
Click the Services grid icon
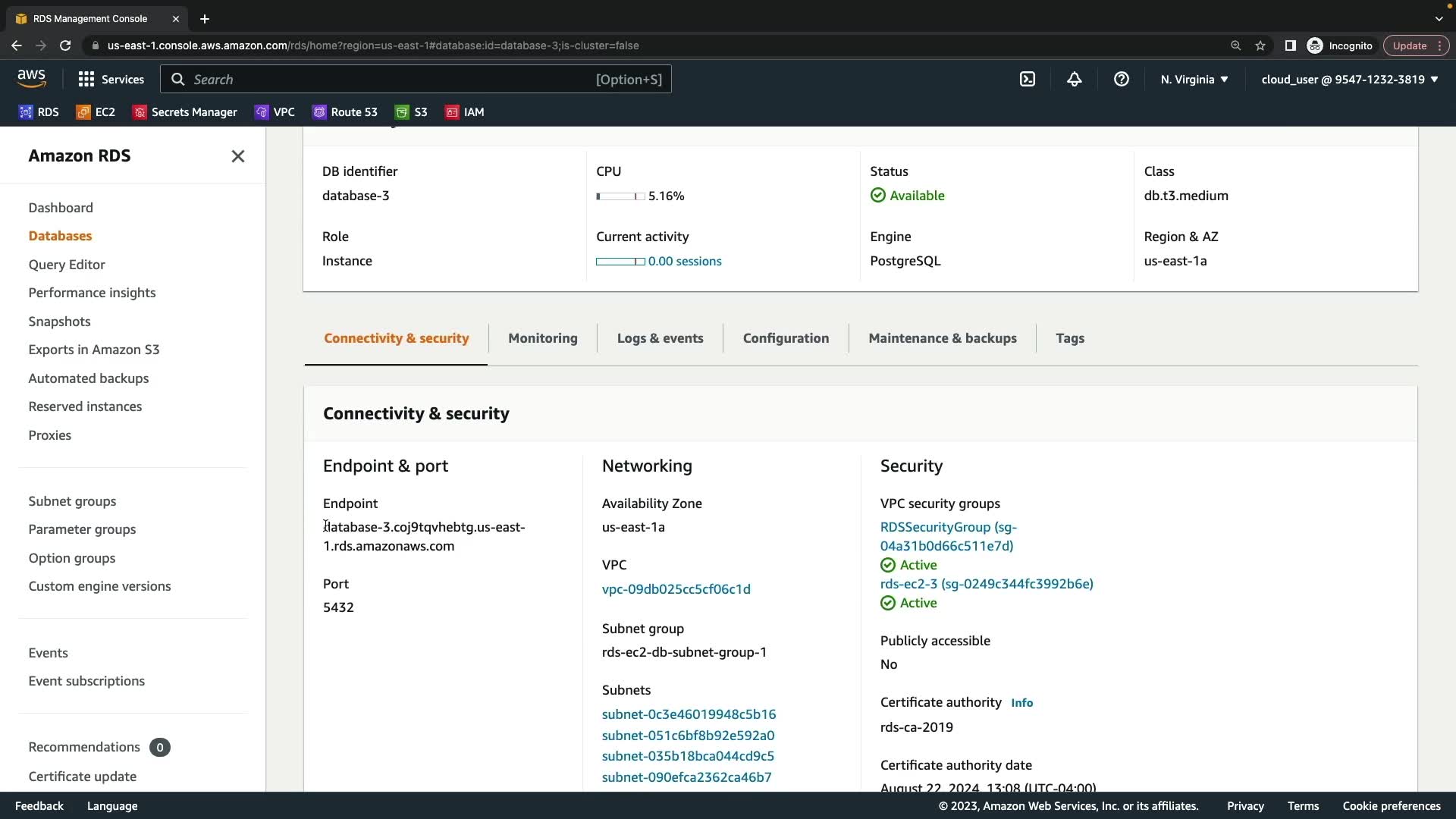point(86,79)
